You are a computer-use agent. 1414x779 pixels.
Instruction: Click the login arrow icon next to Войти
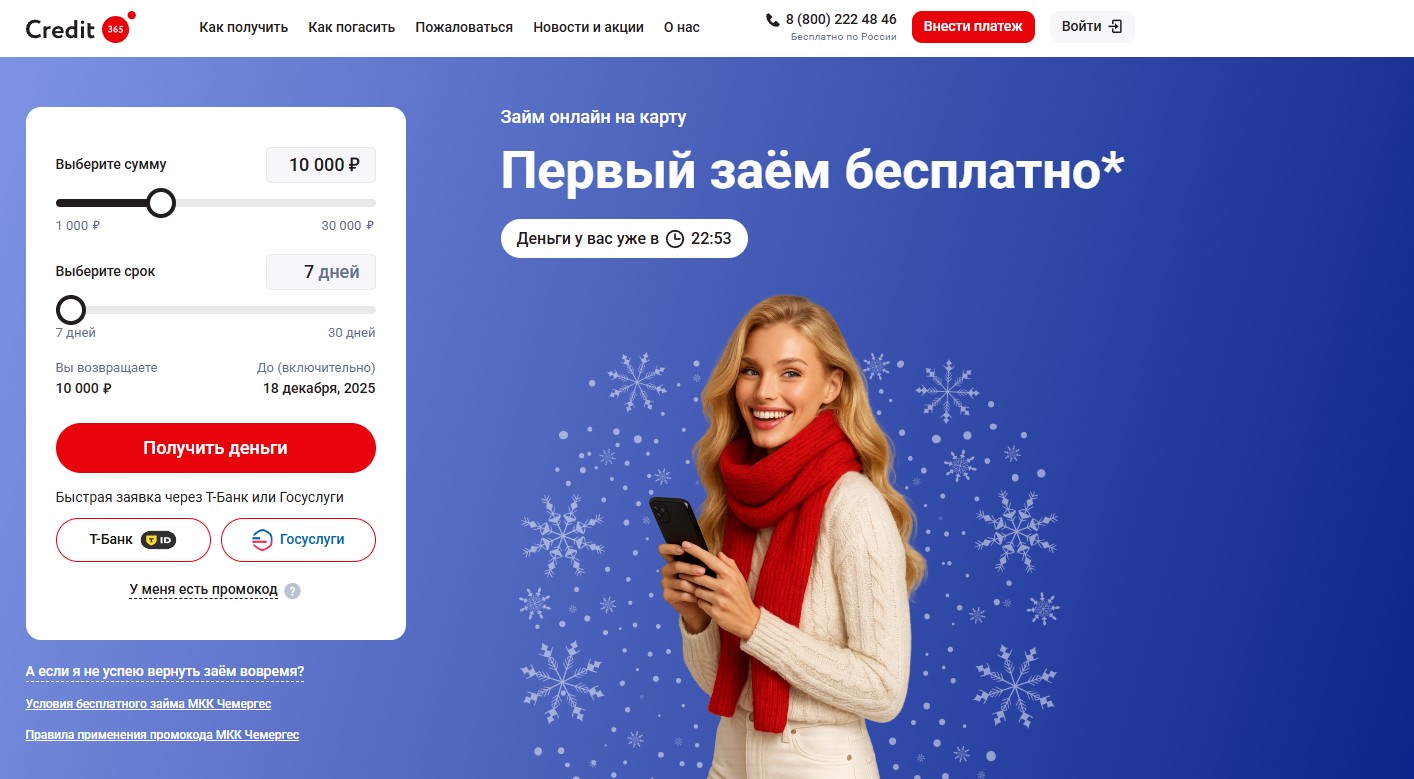(x=1116, y=27)
